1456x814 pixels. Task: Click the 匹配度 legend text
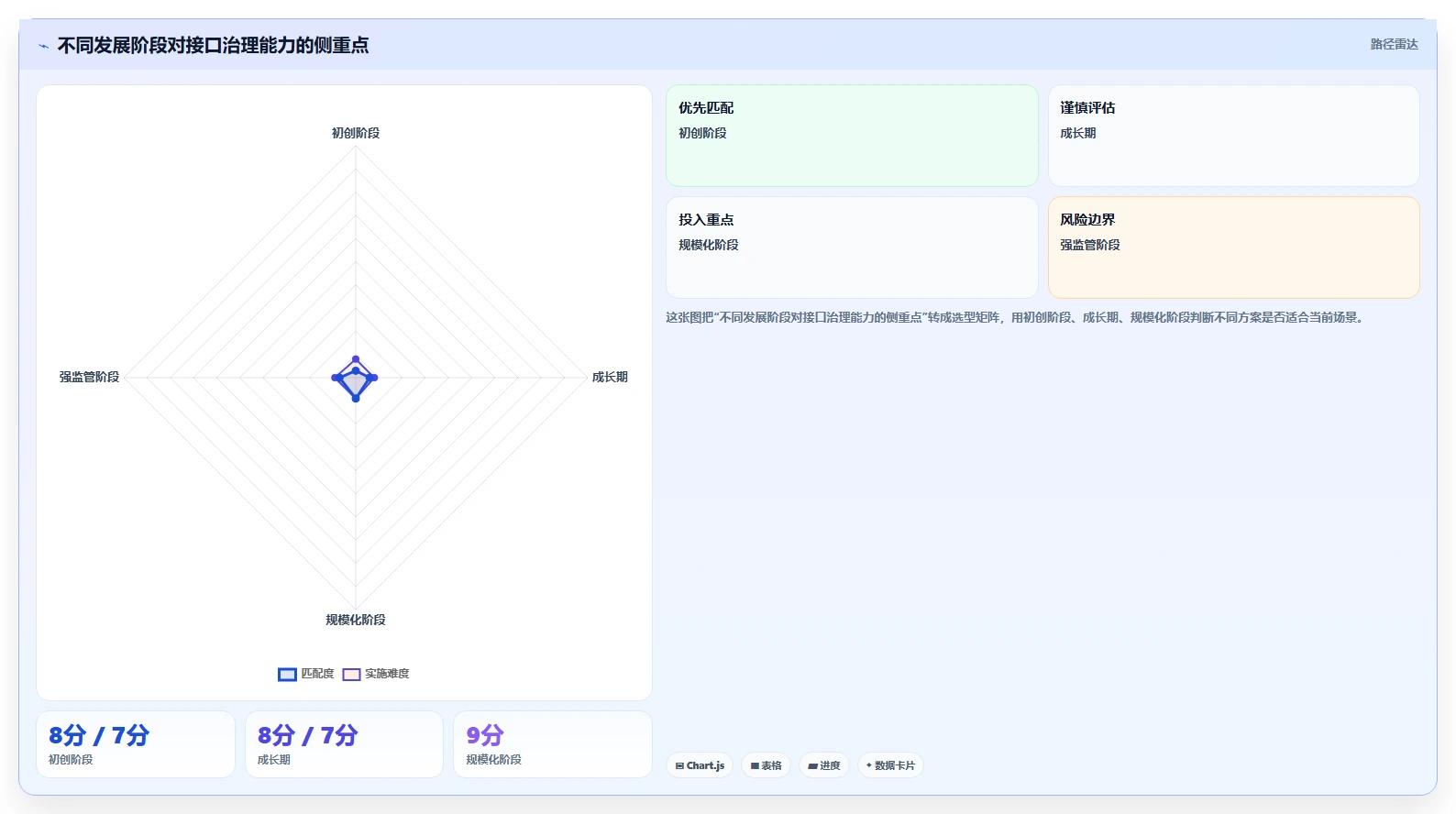point(317,674)
